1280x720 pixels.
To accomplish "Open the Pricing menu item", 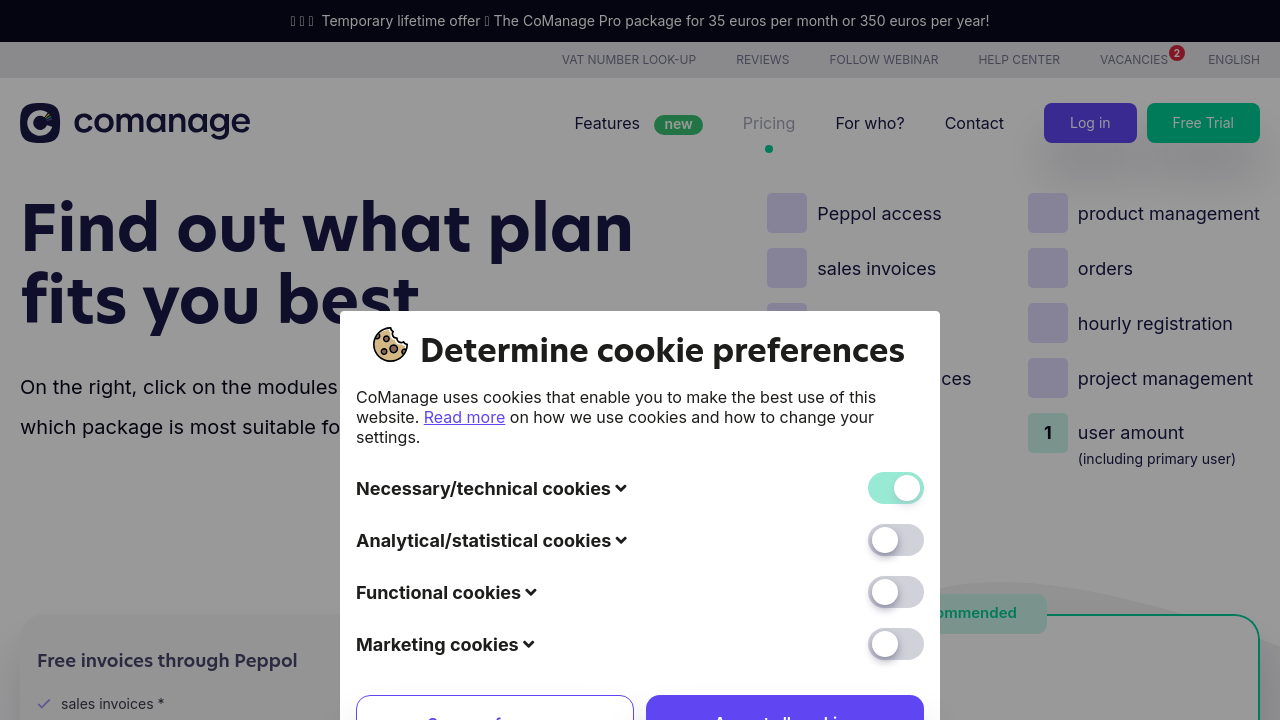I will (x=769, y=123).
